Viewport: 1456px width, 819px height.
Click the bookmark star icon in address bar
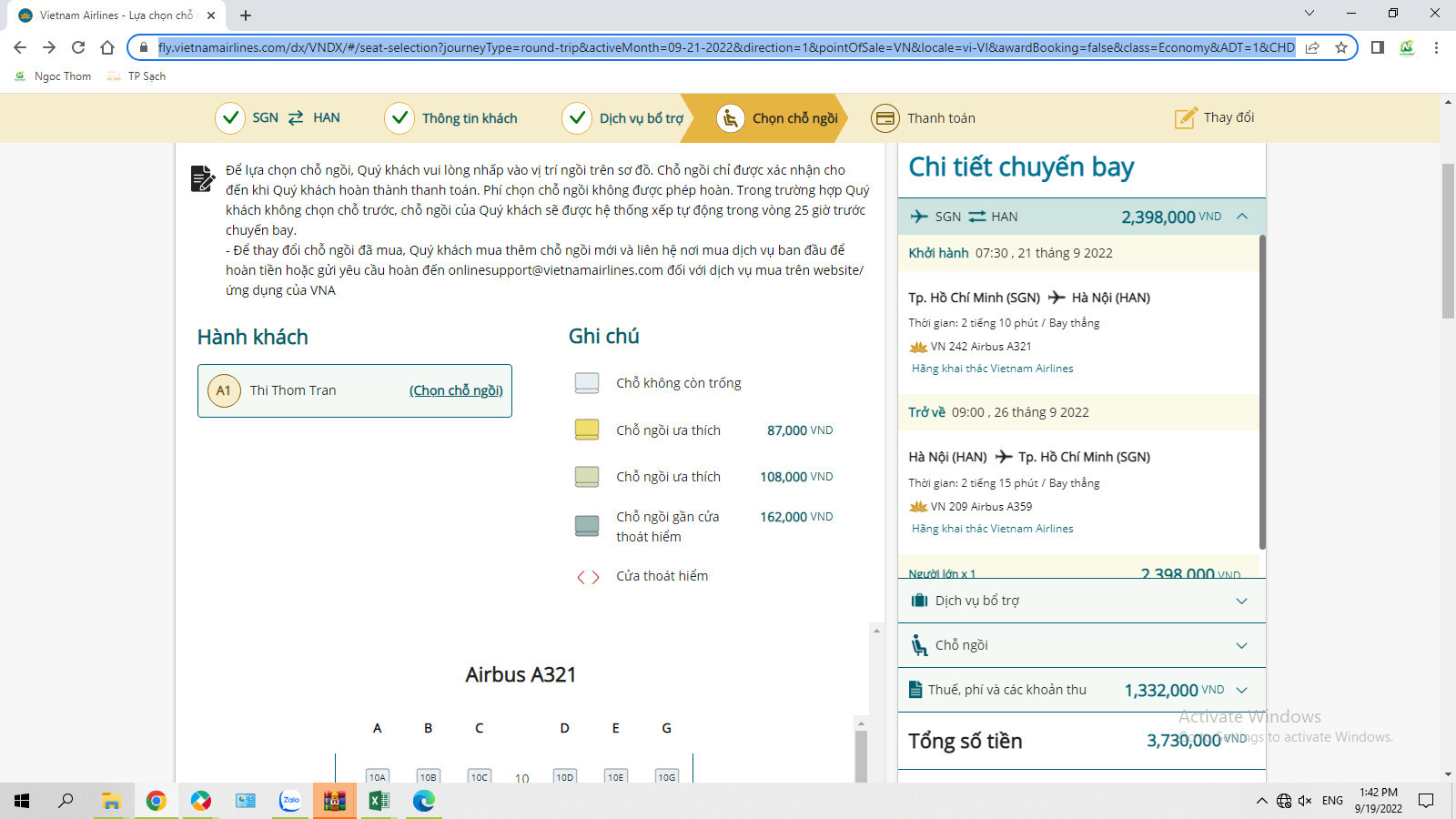click(1340, 47)
